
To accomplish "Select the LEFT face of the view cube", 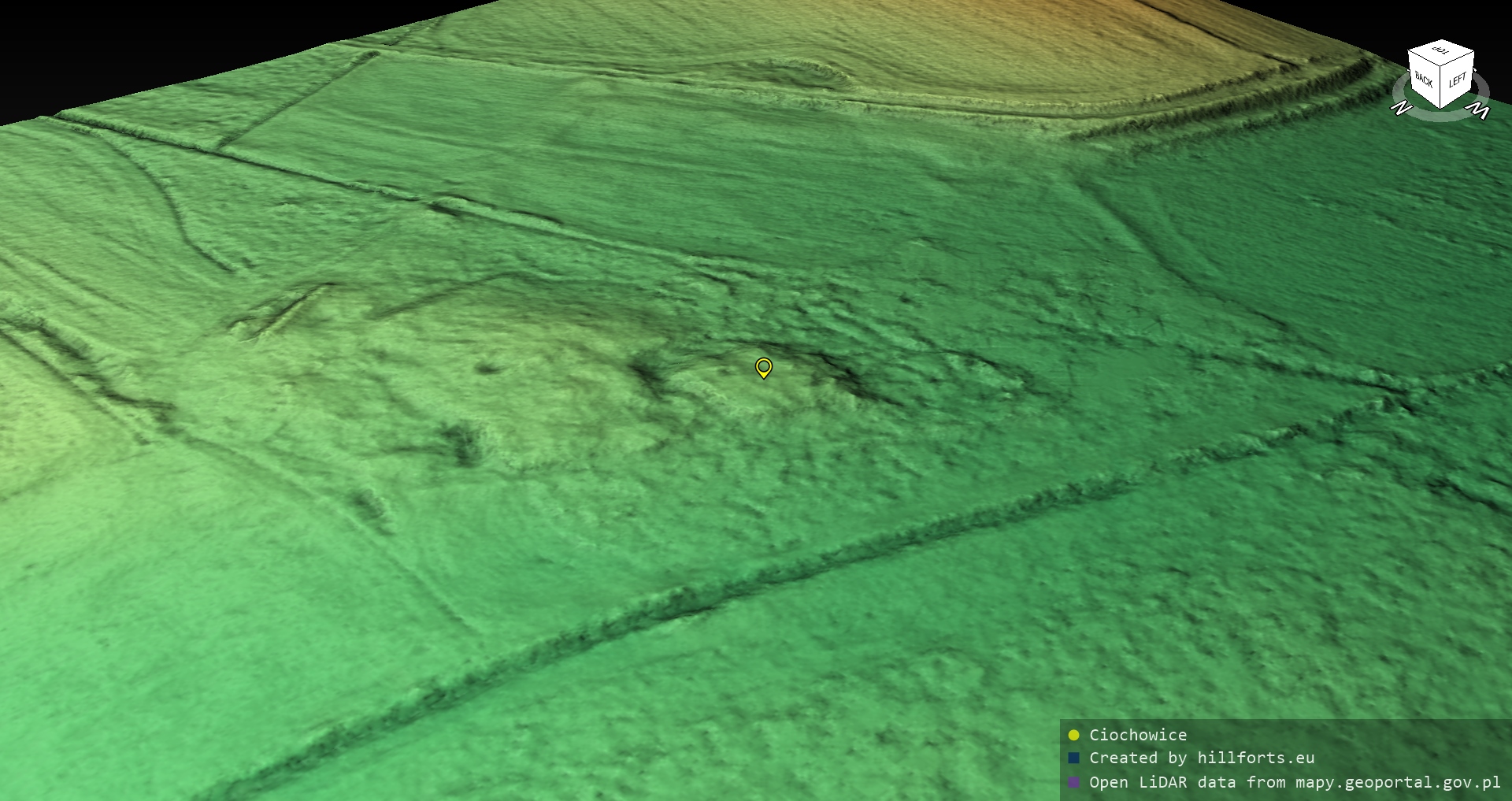I will pos(1457,80).
